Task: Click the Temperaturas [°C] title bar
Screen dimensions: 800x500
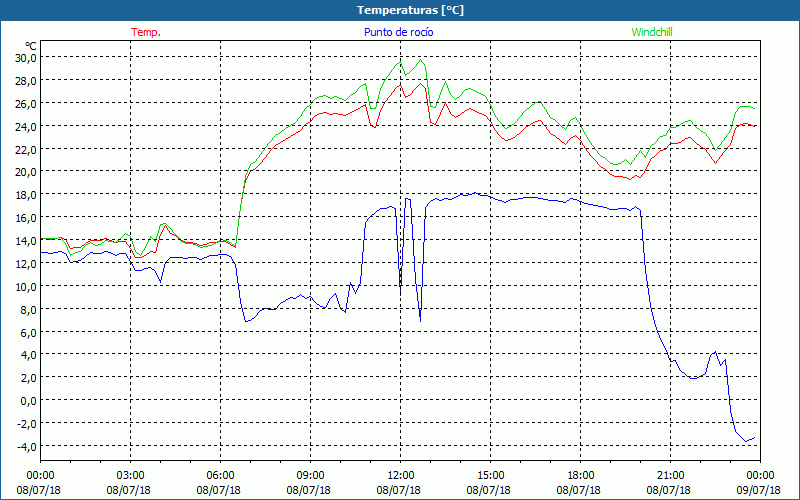Action: pyautogui.click(x=400, y=10)
